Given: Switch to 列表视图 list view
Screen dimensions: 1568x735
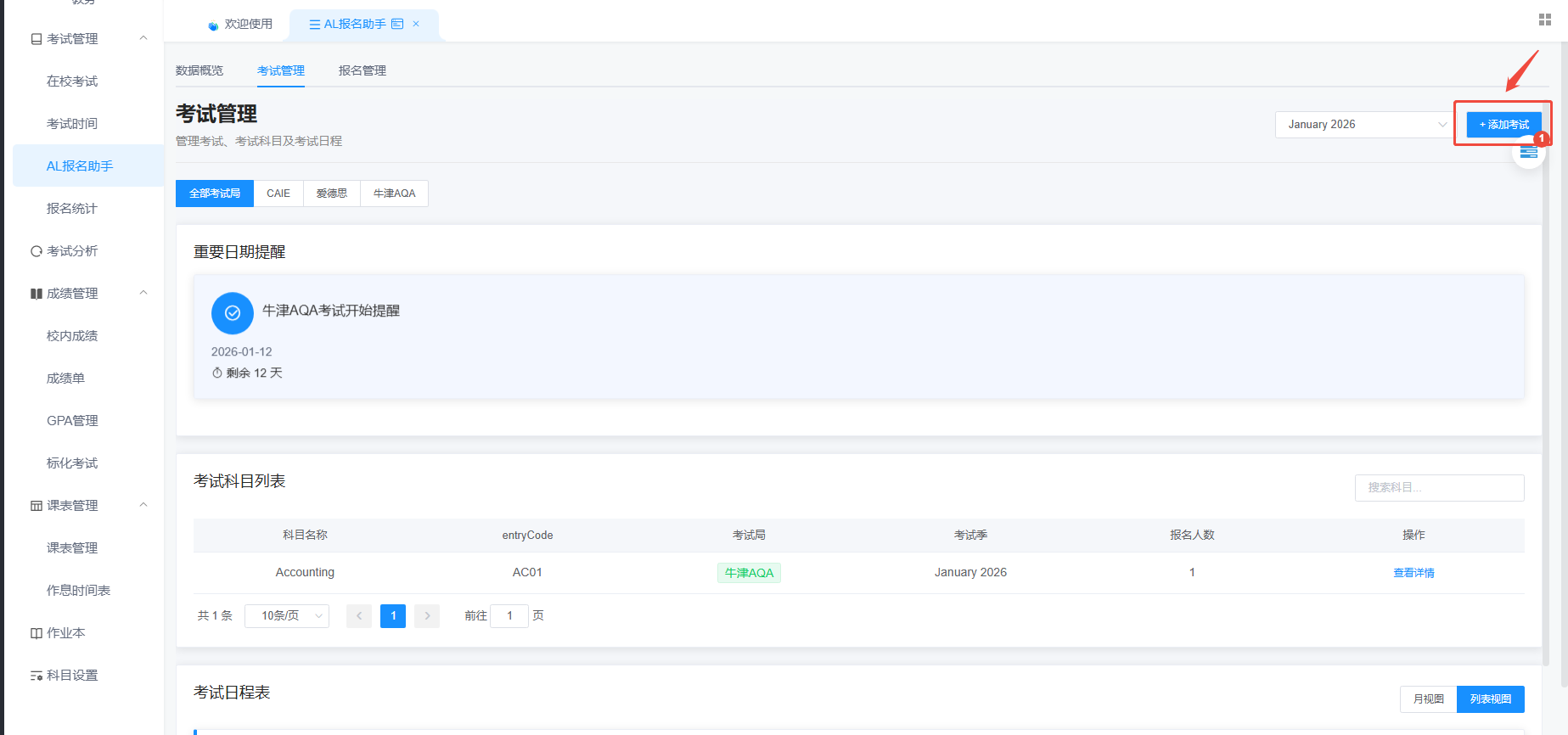Looking at the screenshot, I should [x=1491, y=699].
